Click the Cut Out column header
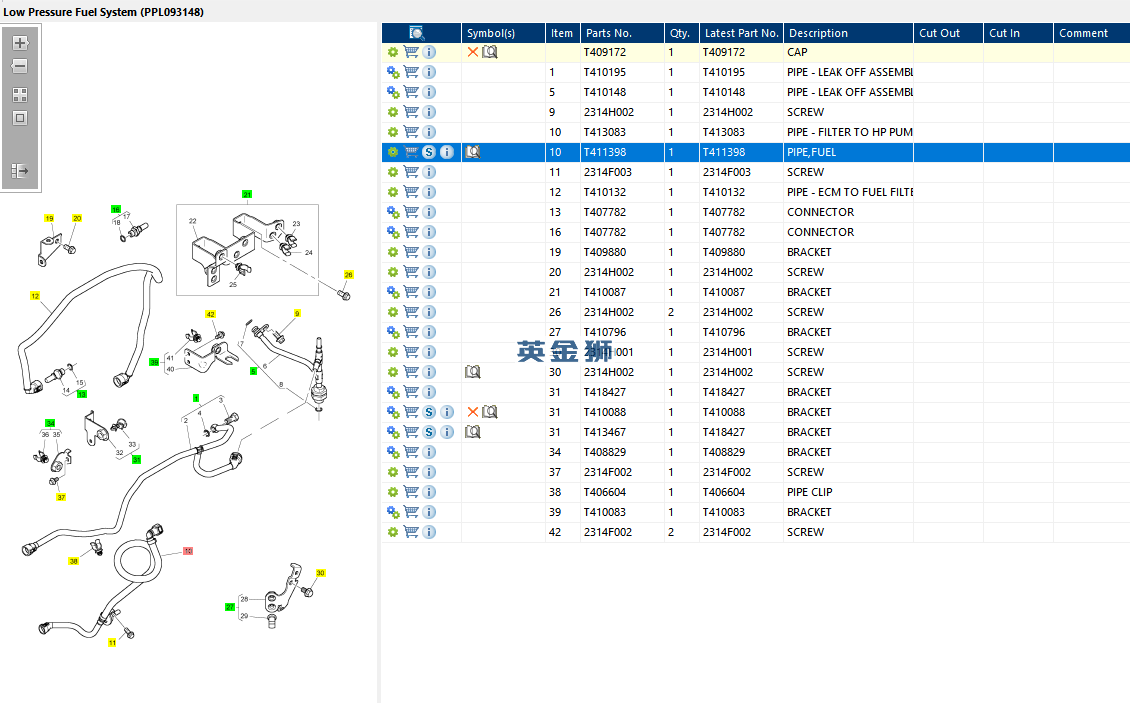 [x=948, y=33]
